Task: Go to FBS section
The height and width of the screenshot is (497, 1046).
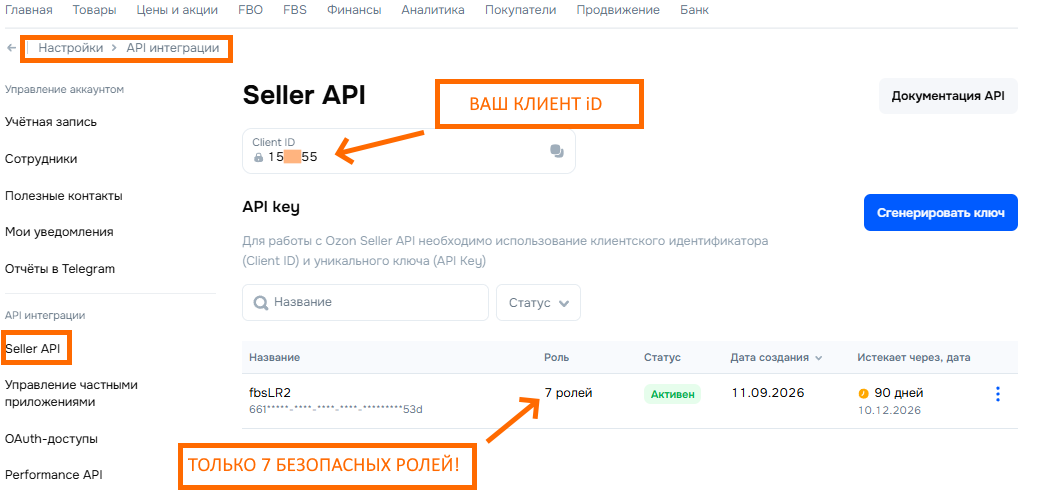Action: coord(295,10)
